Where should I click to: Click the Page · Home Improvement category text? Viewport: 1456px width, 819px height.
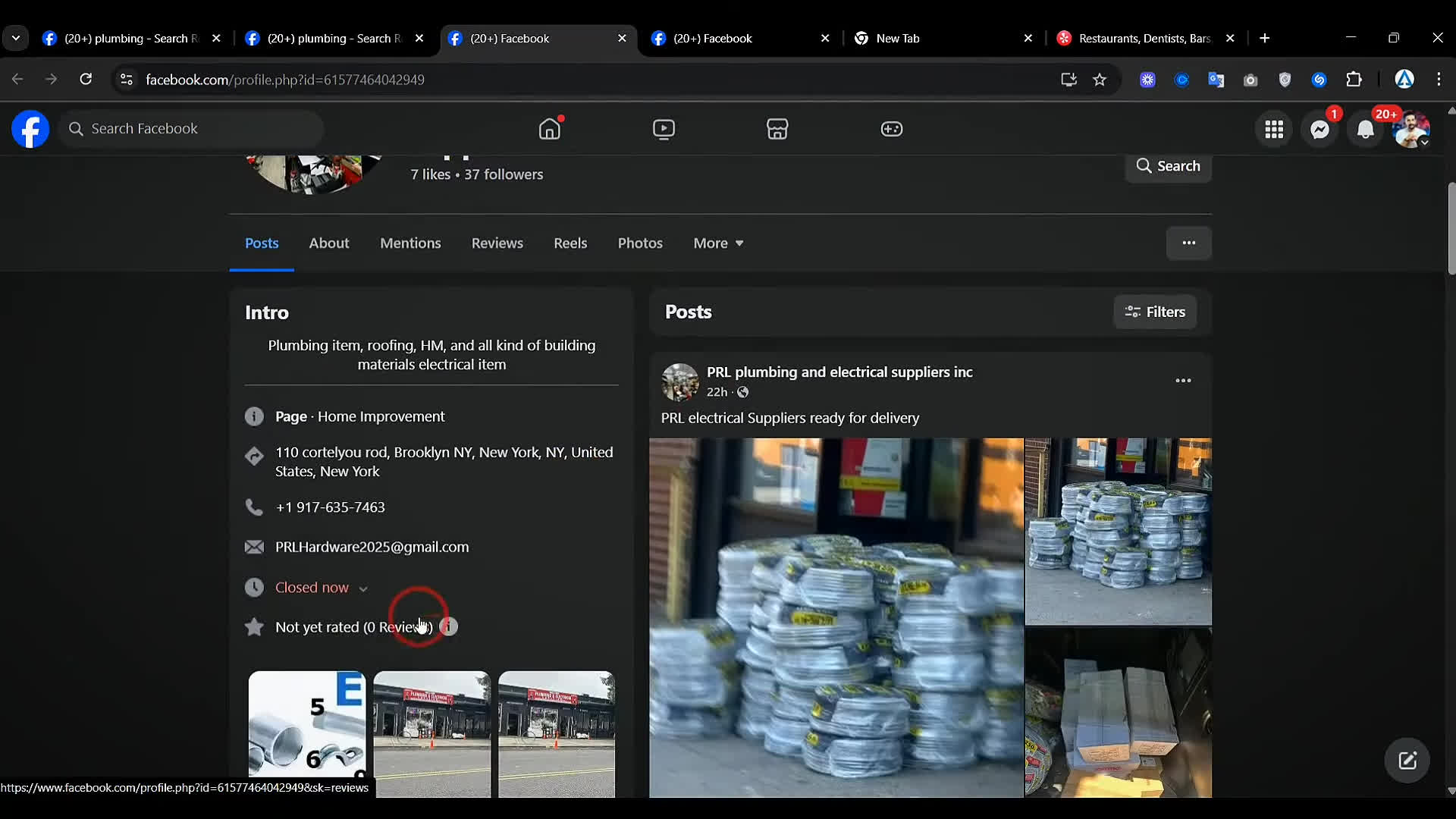(x=359, y=416)
